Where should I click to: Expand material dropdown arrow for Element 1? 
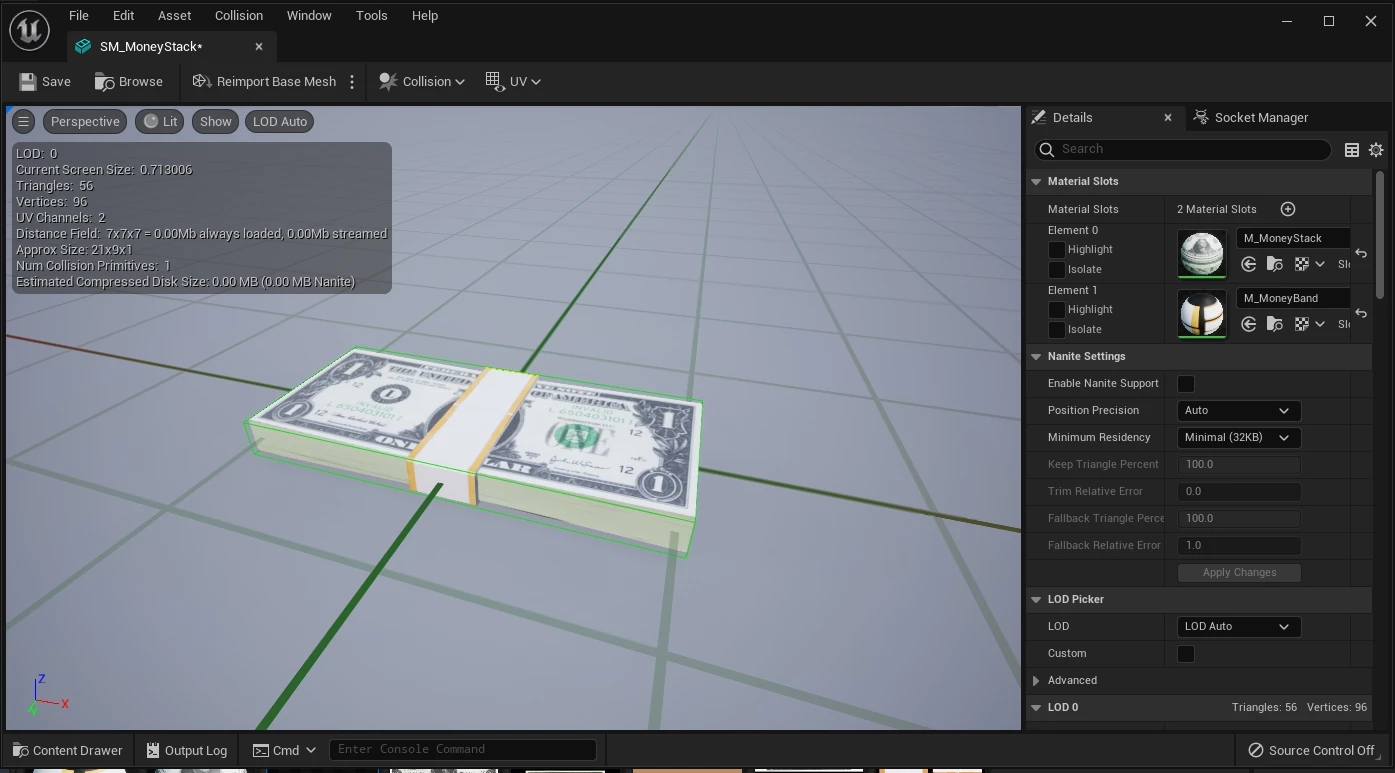[1320, 324]
